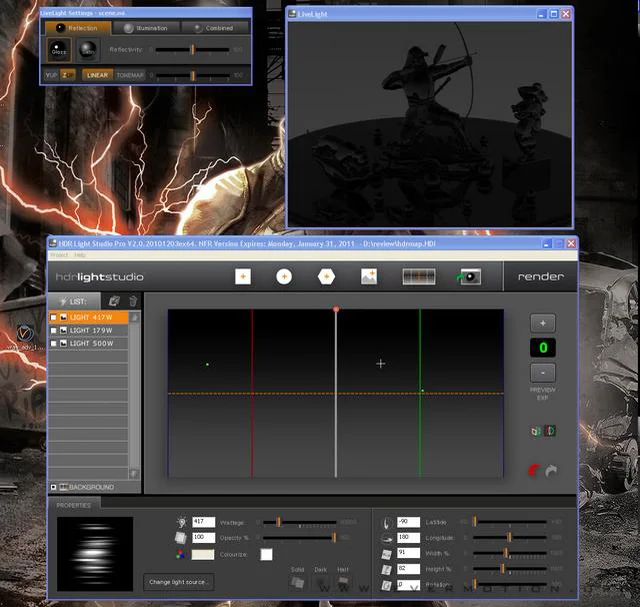Click the opacity icon in properties
This screenshot has height=607, width=640.
[x=181, y=538]
